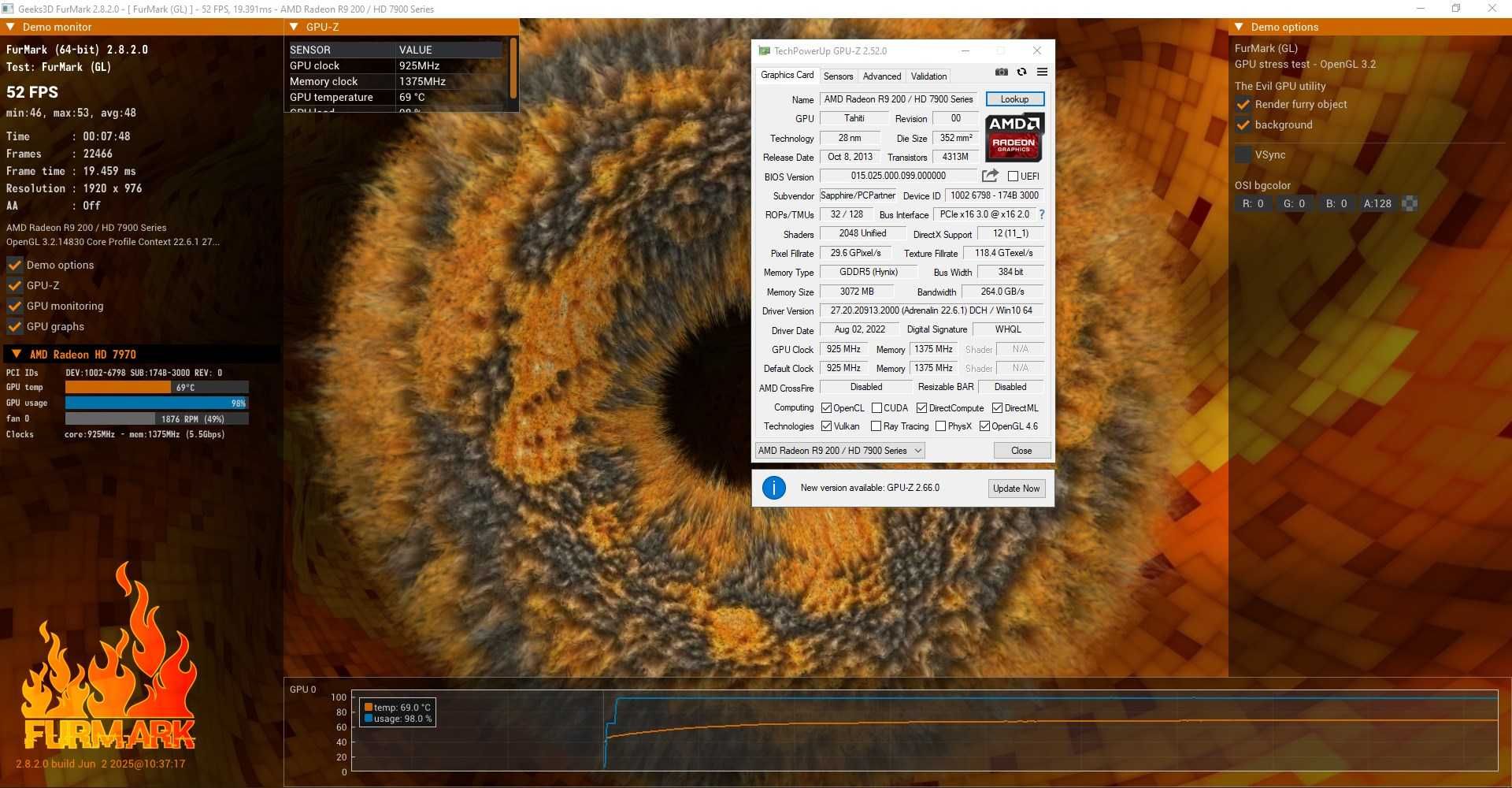Click the Bus Interface question mark
The width and height of the screenshot is (1512, 788).
click(x=1042, y=214)
